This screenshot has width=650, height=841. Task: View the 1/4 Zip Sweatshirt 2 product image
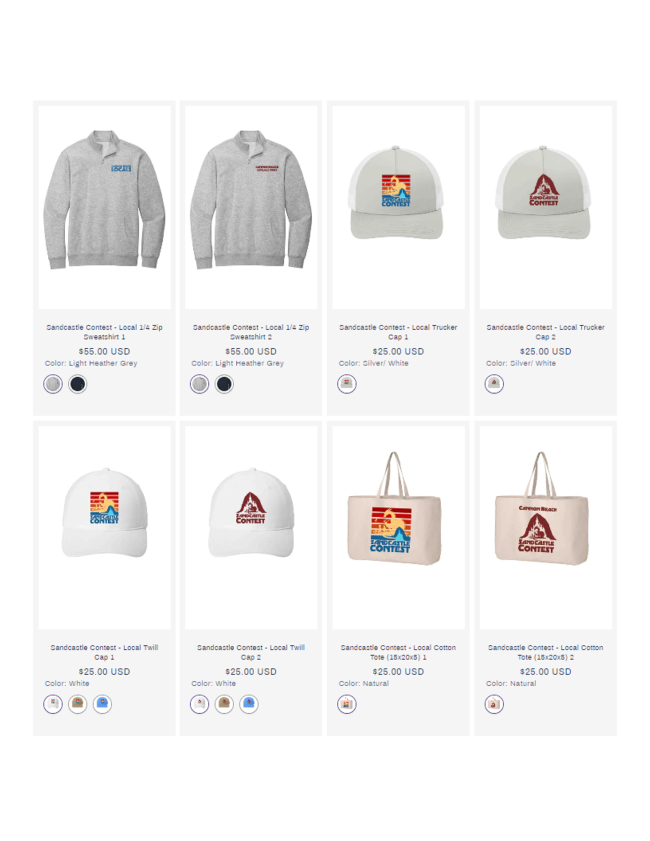[251, 207]
